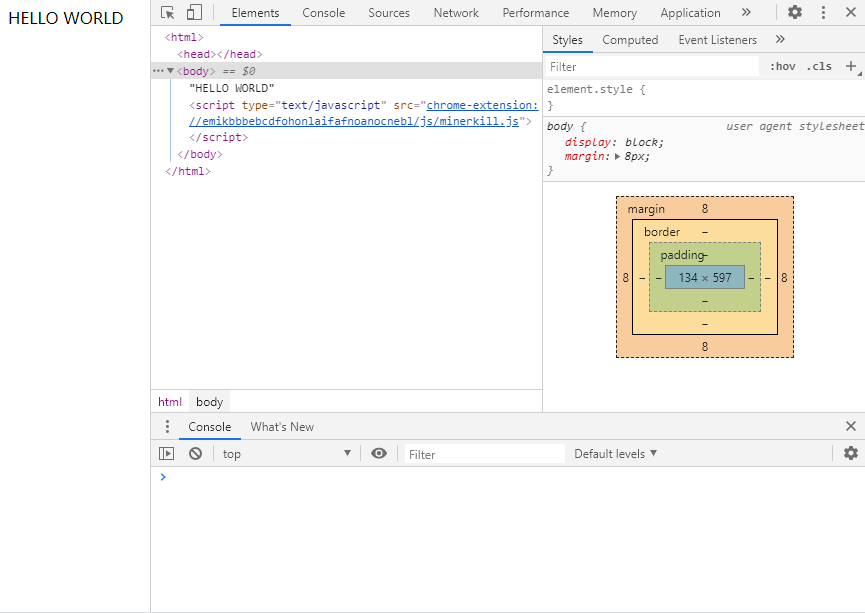Open the minerkill.js chrome-extension link

point(364,113)
